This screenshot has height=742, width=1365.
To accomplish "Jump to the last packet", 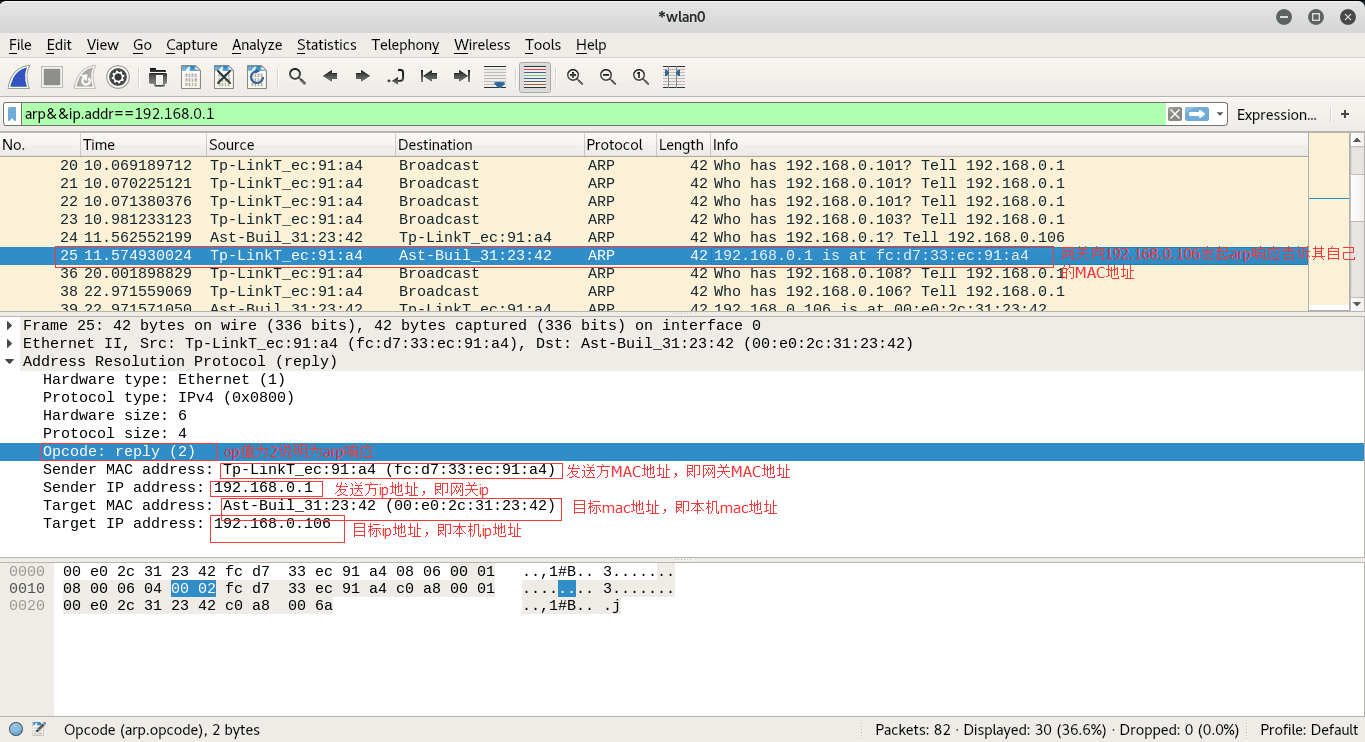I will coord(462,77).
